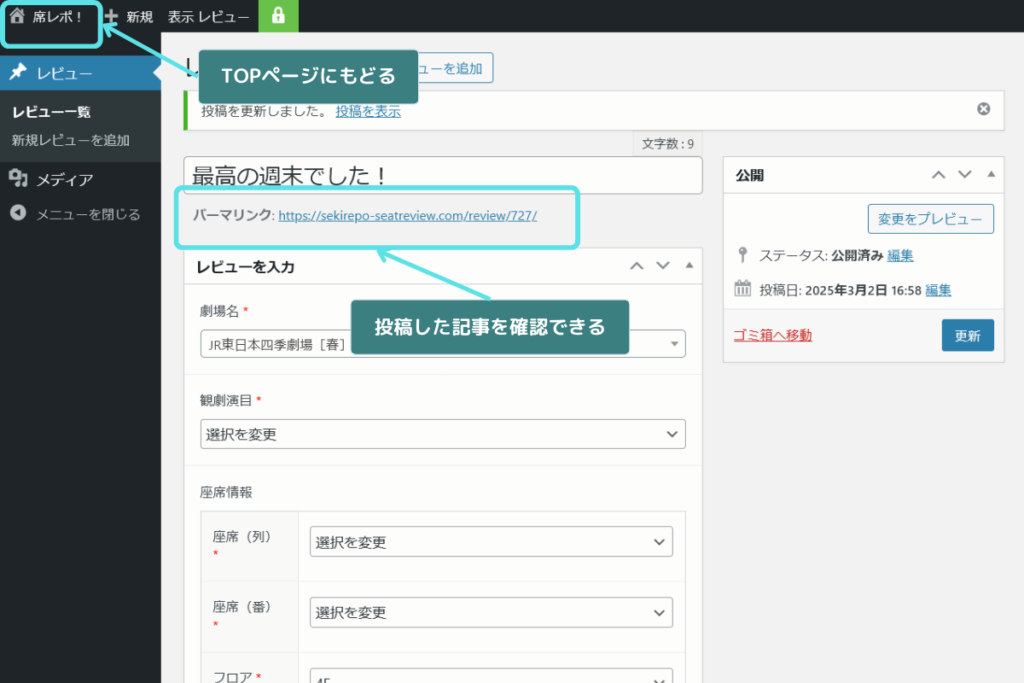The image size is (1024, 683).
Task: Click the collapse-menu arrow icon
Action: tap(18, 213)
